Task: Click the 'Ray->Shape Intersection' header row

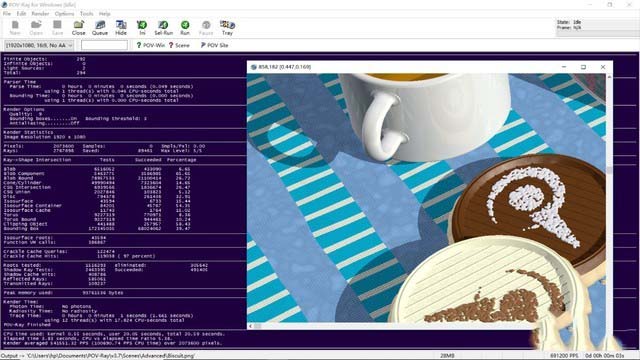Action: 100,160
